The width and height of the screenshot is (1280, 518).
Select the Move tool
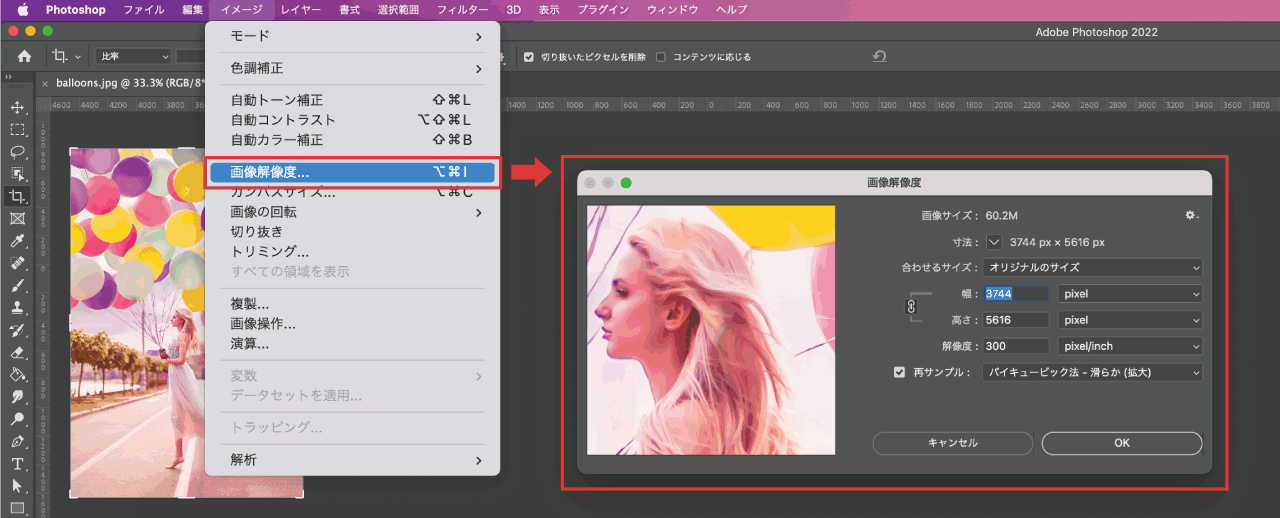tap(17, 108)
